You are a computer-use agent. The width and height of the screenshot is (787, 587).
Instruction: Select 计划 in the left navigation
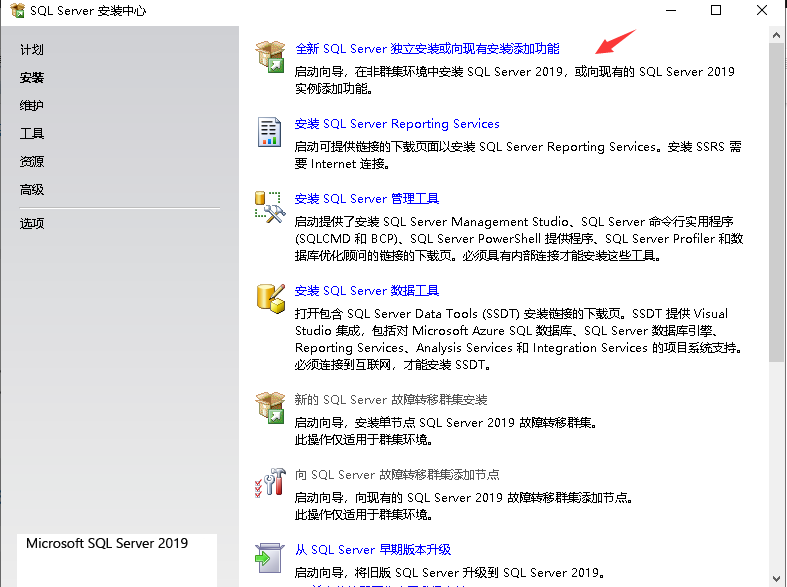[x=32, y=50]
